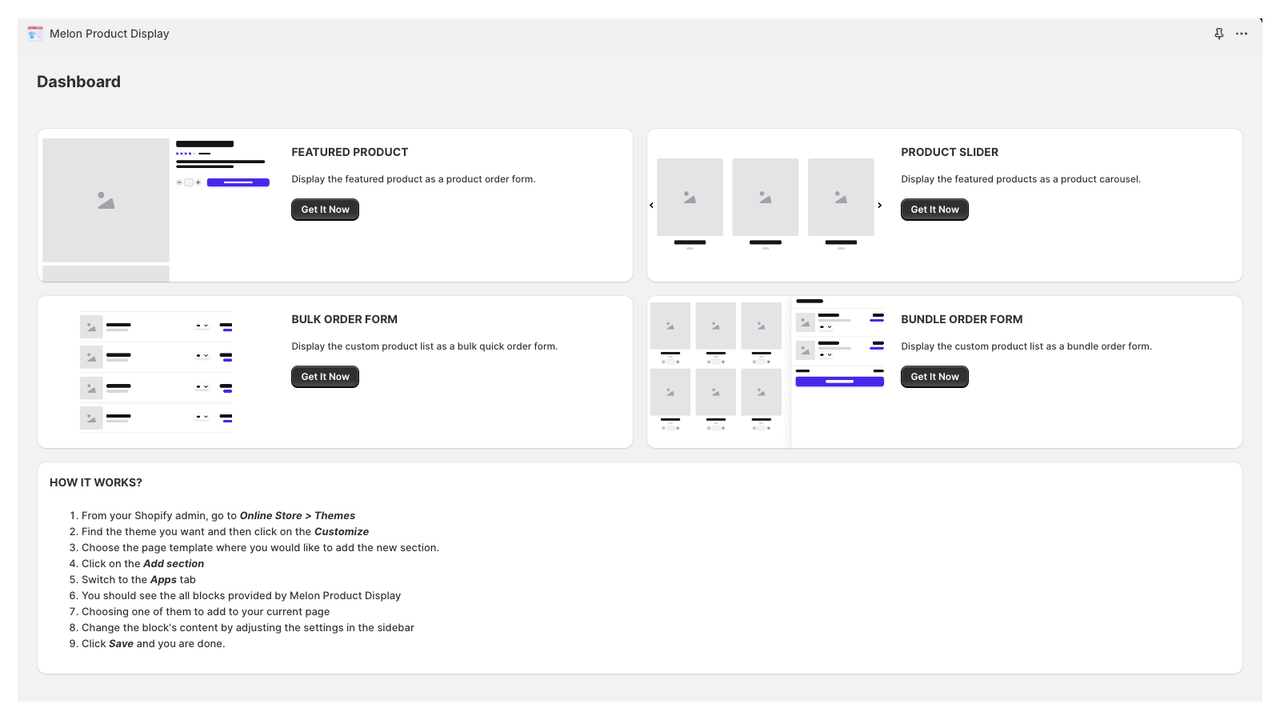Check the checkbox in the Featured Product mockup
Image resolution: width=1280 pixels, height=720 pixels.
189,182
